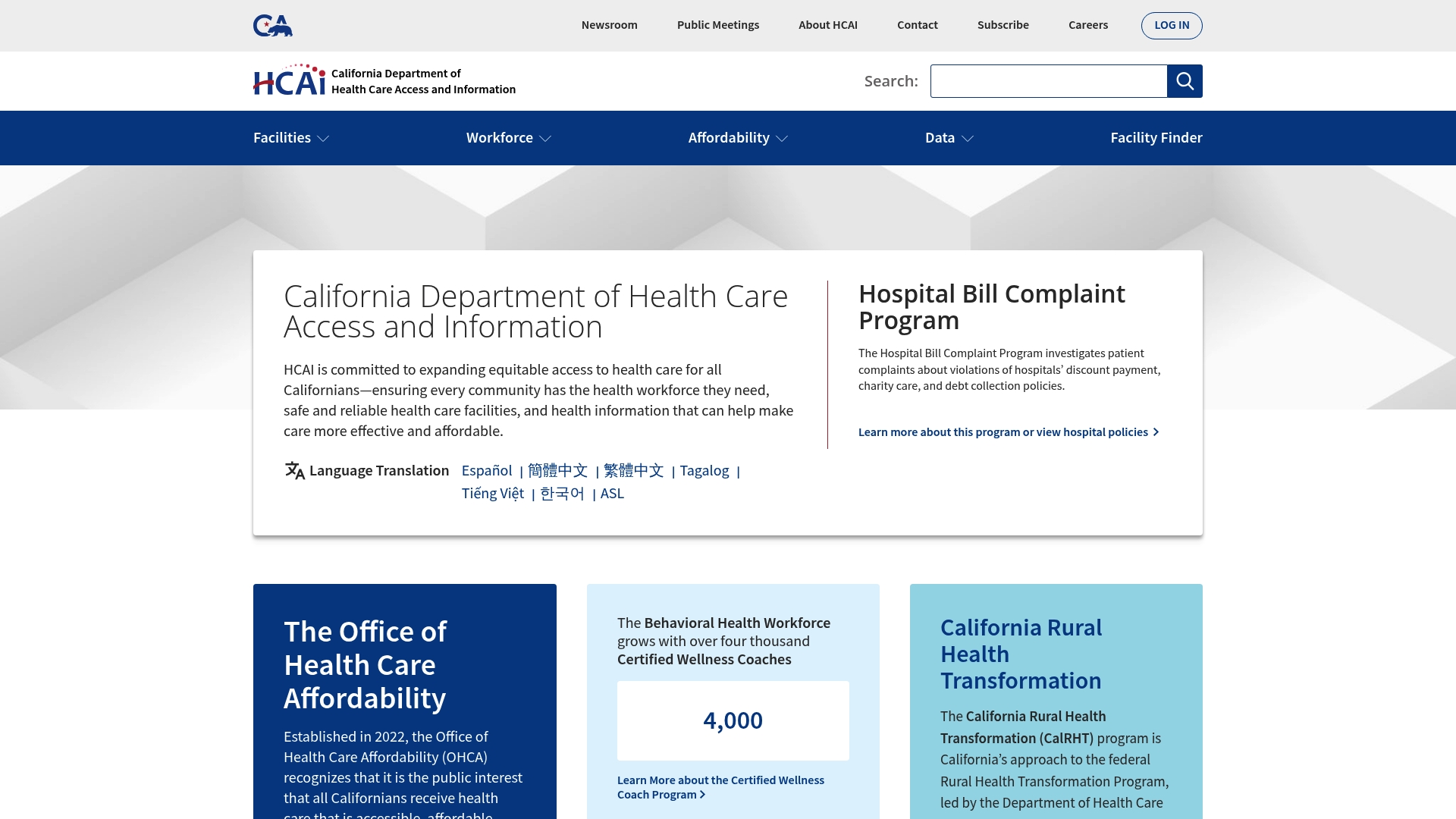
Task: Click the magnifying glass search button
Action: (x=1185, y=81)
